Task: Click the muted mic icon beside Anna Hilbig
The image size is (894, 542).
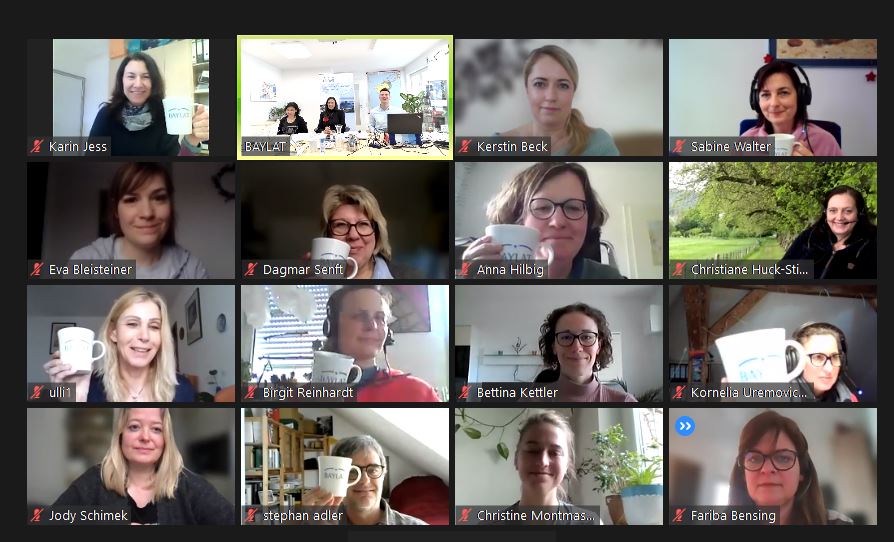Action: pos(465,270)
